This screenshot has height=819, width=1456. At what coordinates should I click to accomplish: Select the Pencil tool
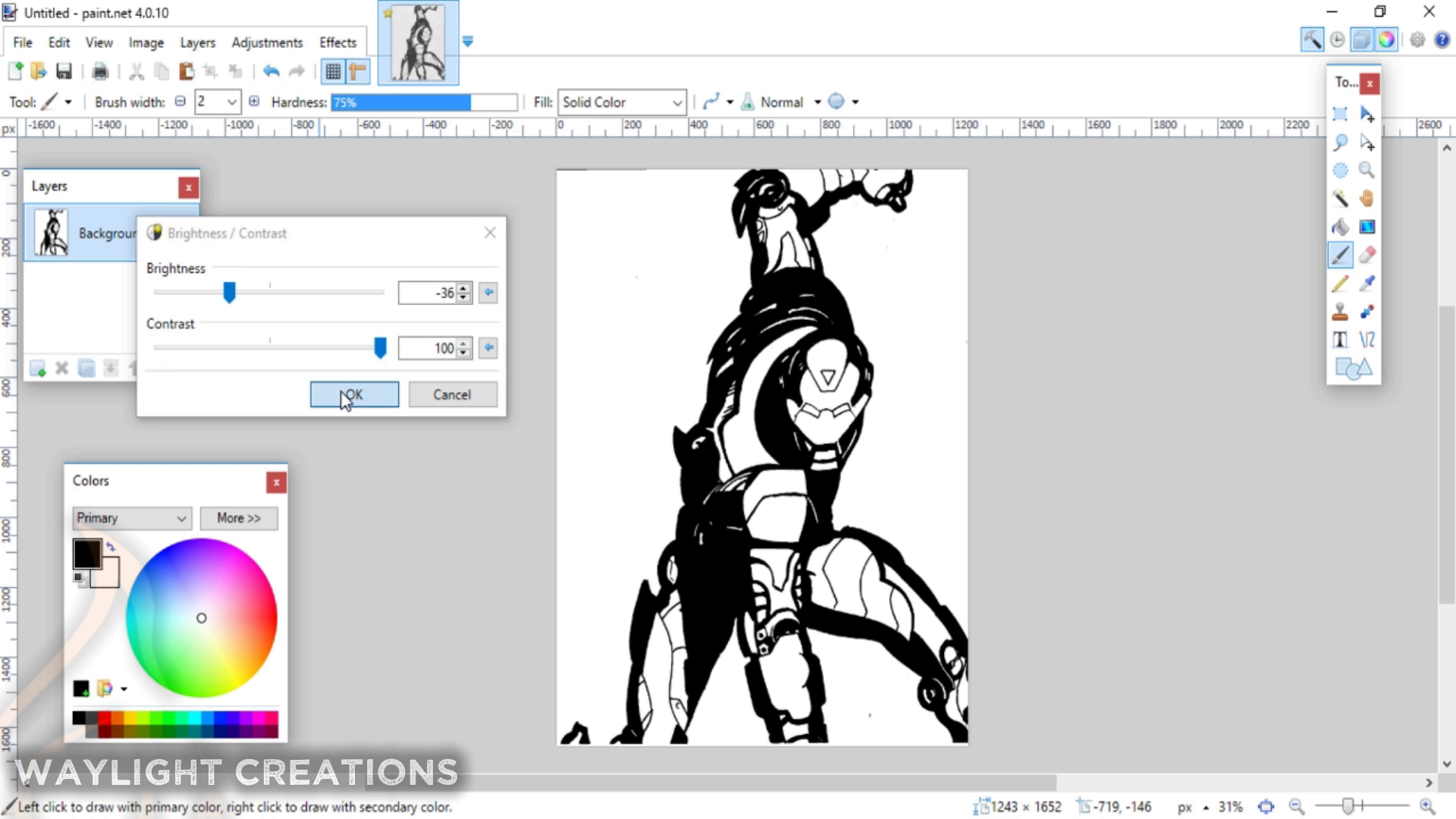pos(1340,284)
